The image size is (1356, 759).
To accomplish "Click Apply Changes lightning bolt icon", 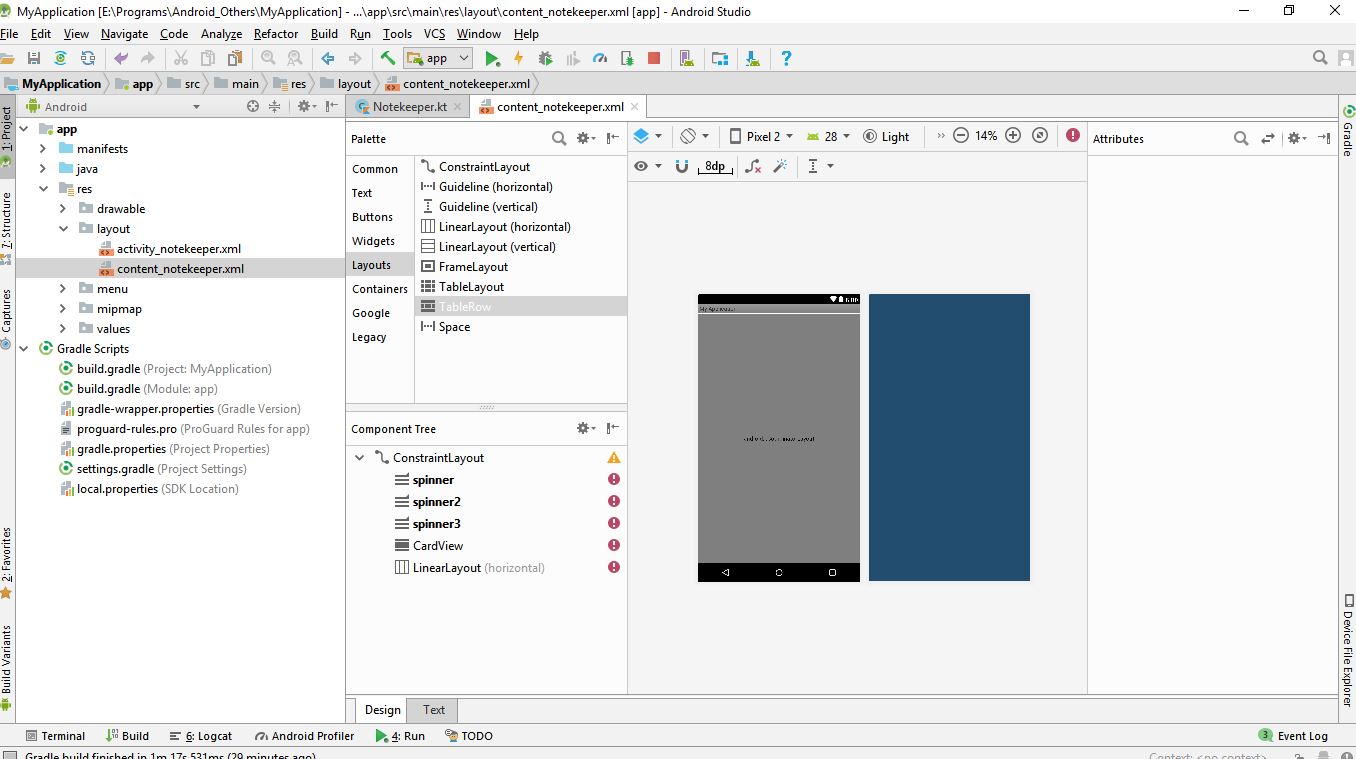I will click(518, 58).
